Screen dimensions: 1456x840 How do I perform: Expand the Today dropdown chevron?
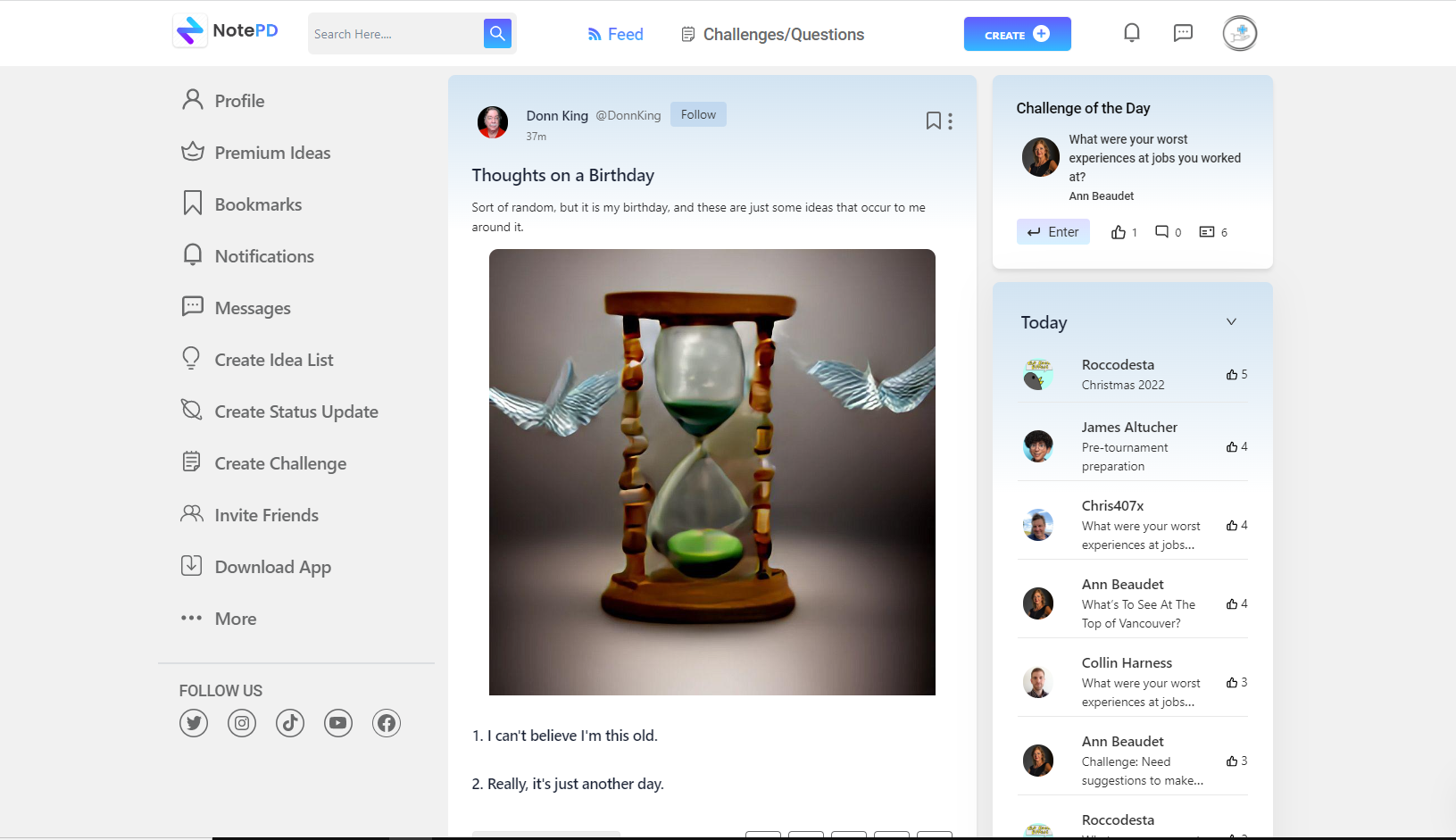(1231, 322)
